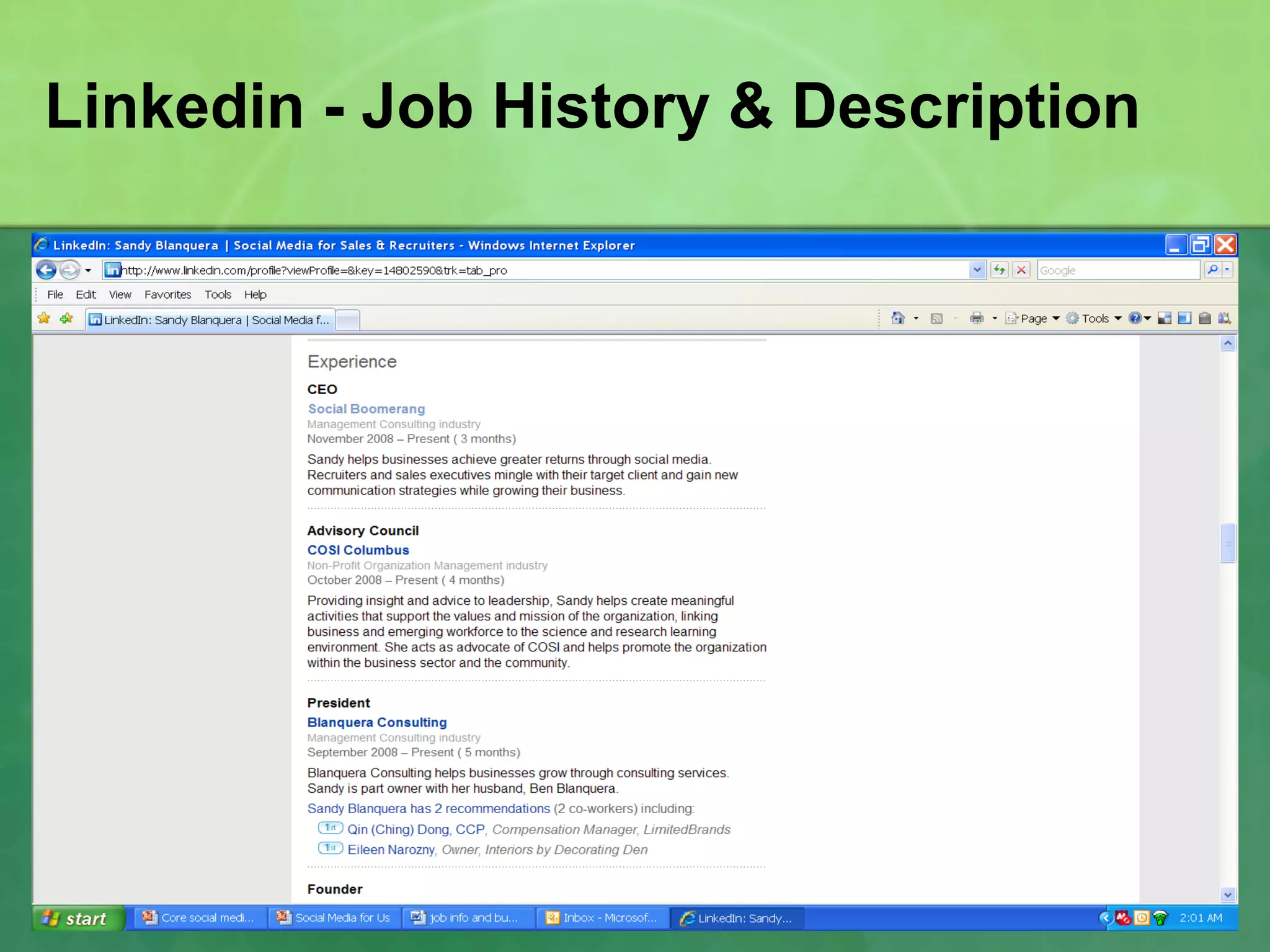The width and height of the screenshot is (1270, 952).
Task: Click the LinkedIn: Sandy... taskbar item
Action: [738, 918]
